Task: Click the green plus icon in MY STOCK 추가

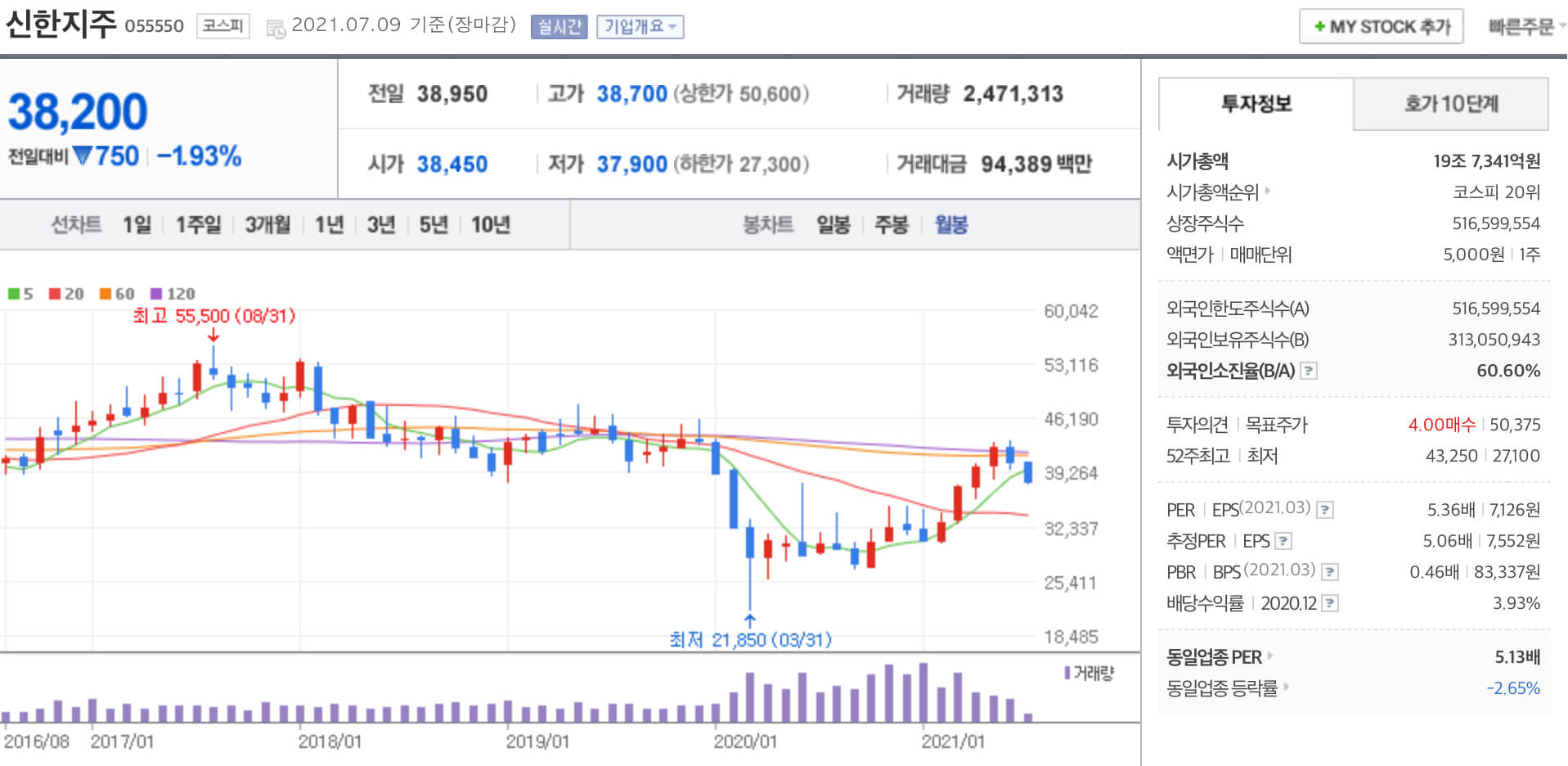Action: tap(1319, 27)
